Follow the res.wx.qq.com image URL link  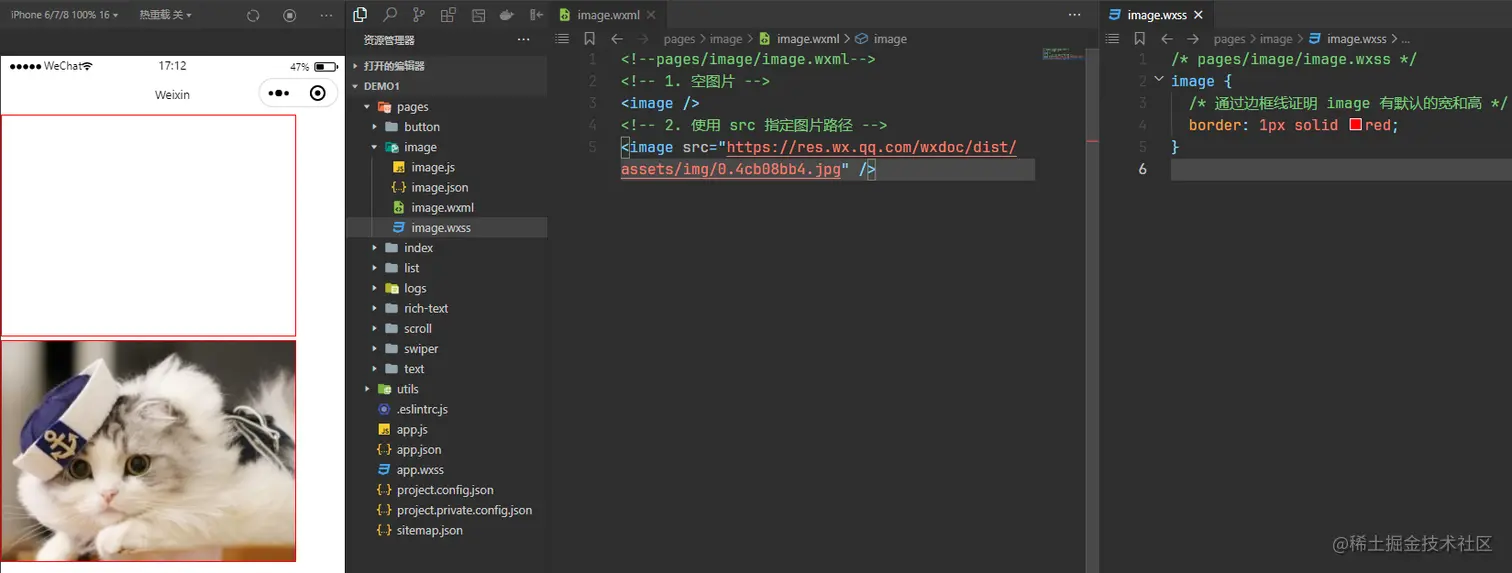(871, 148)
